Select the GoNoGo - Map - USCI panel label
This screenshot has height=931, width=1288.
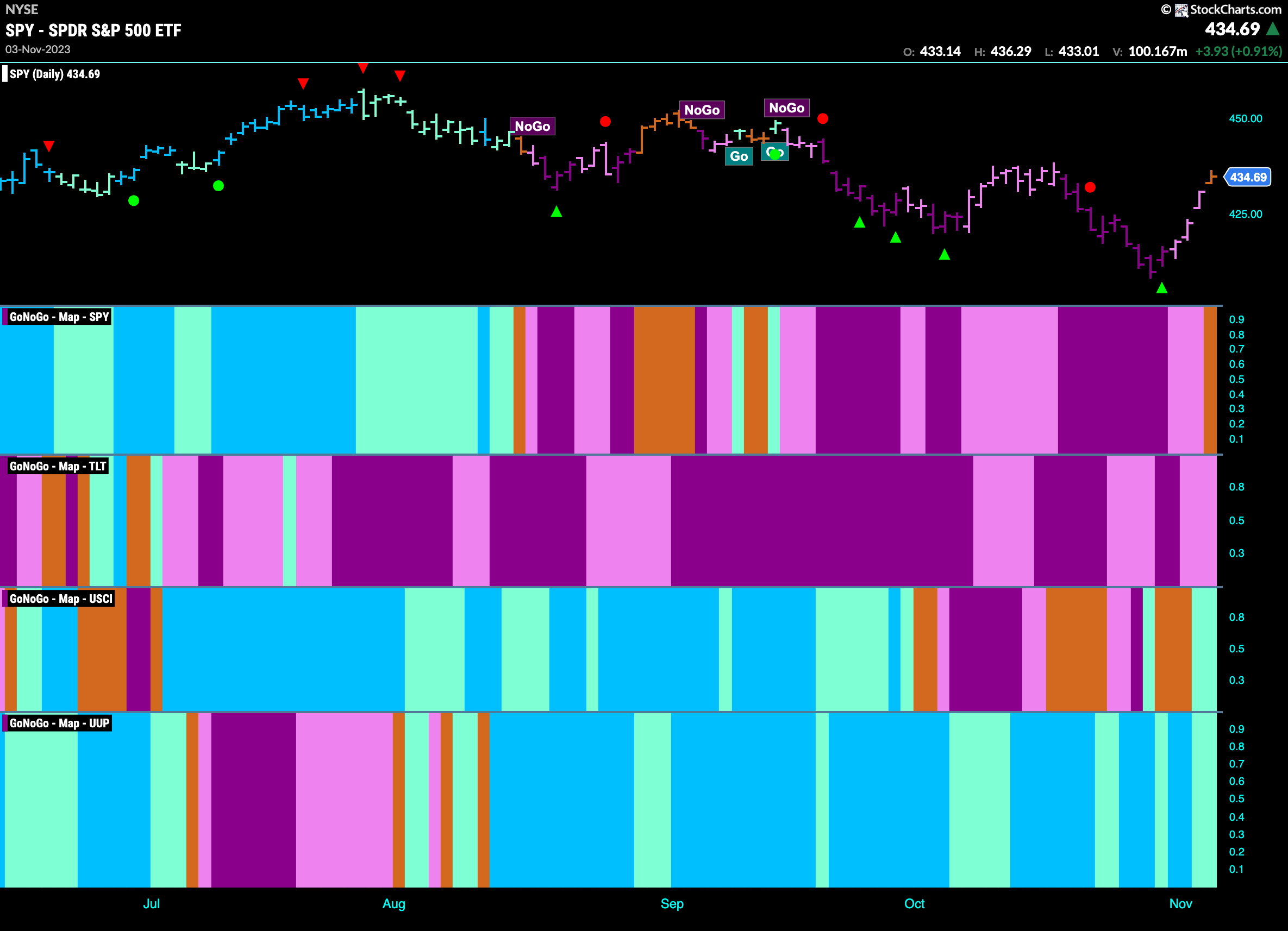(x=61, y=599)
